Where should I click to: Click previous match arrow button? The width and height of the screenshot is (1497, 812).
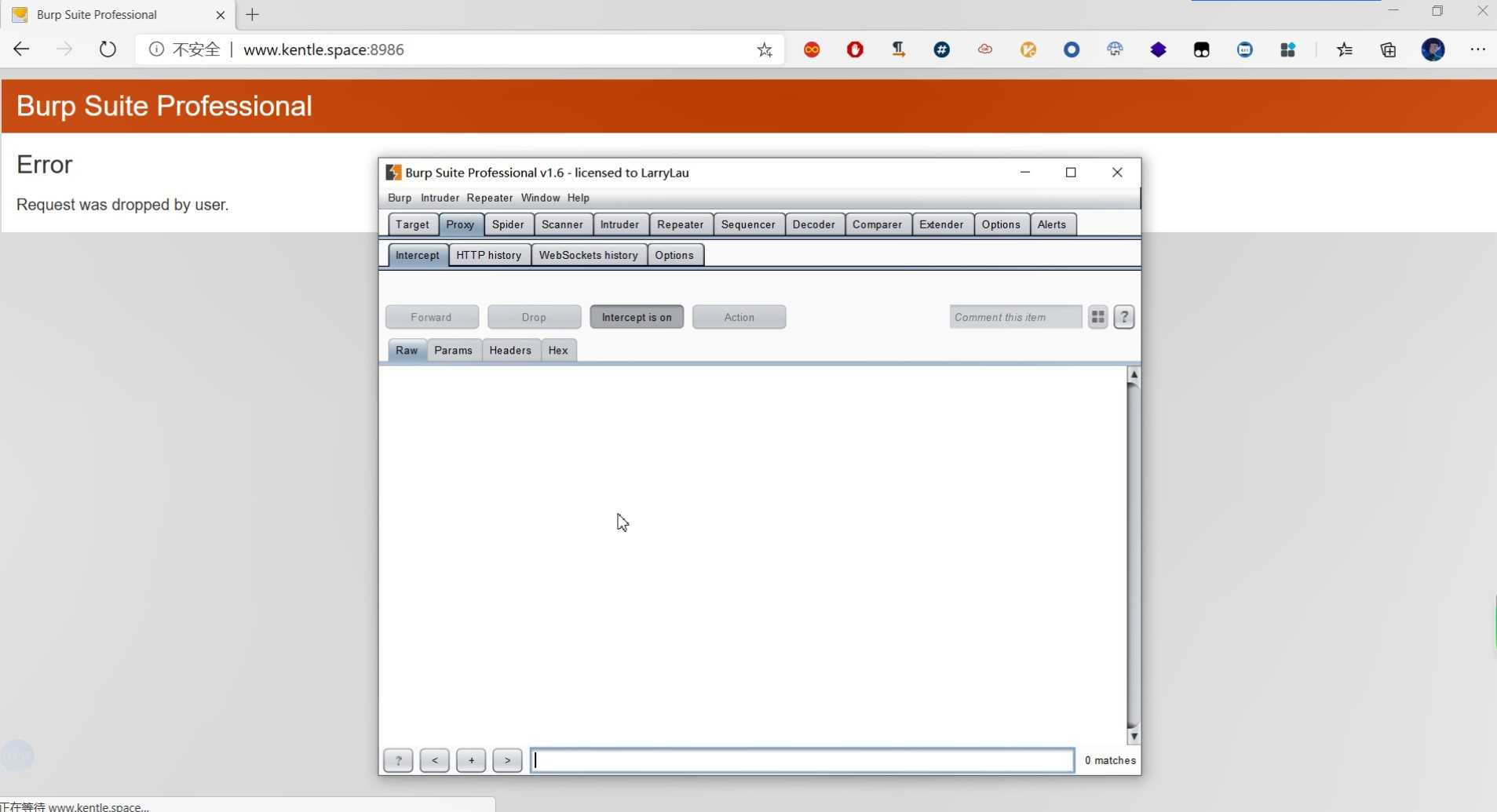click(434, 760)
